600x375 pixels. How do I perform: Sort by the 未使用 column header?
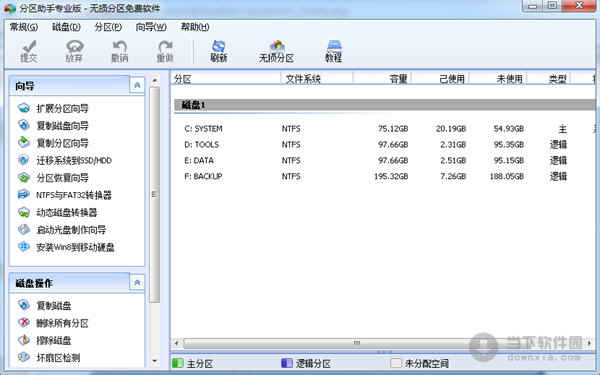pyautogui.click(x=498, y=79)
